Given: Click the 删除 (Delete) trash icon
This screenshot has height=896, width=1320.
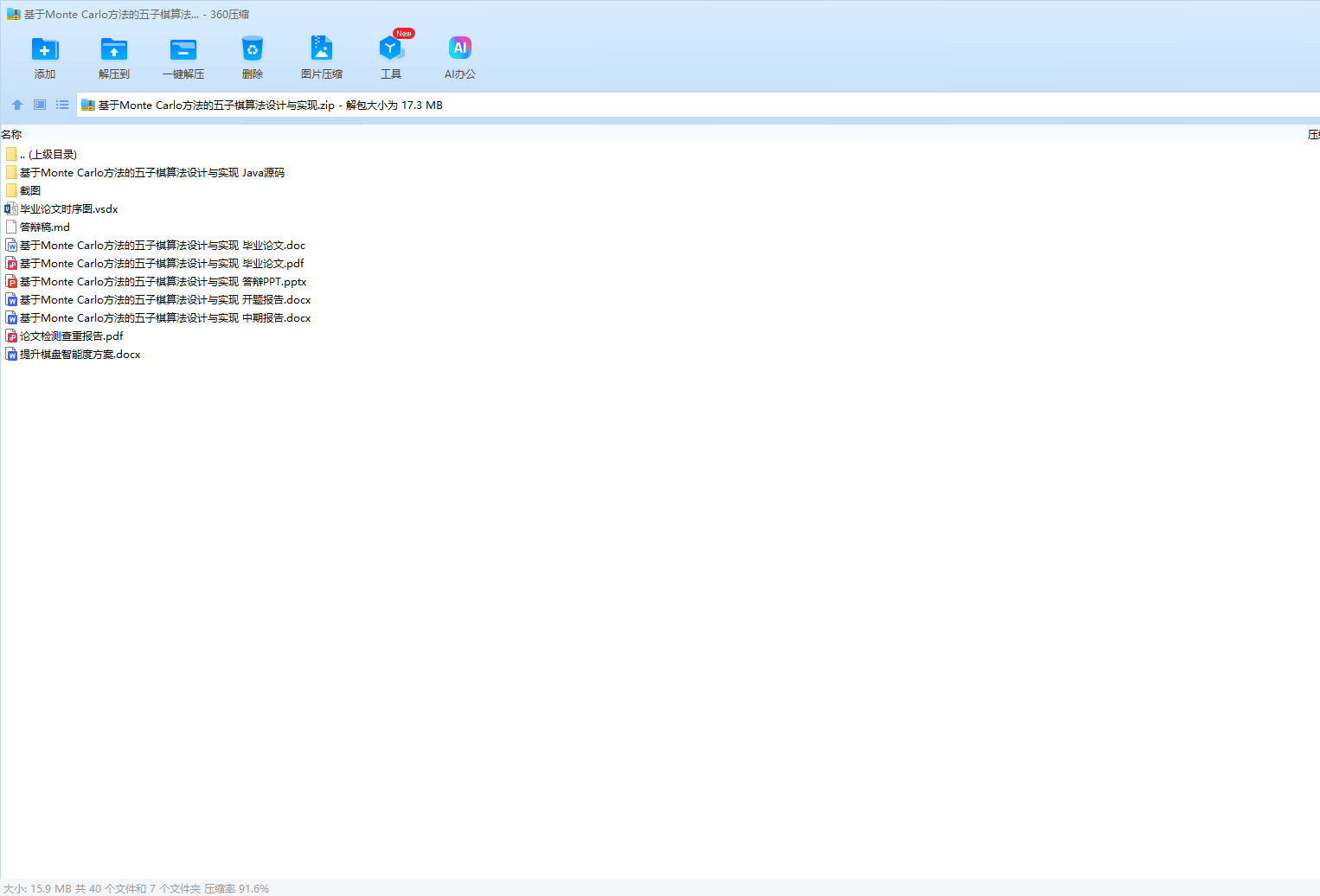Looking at the screenshot, I should pyautogui.click(x=253, y=49).
